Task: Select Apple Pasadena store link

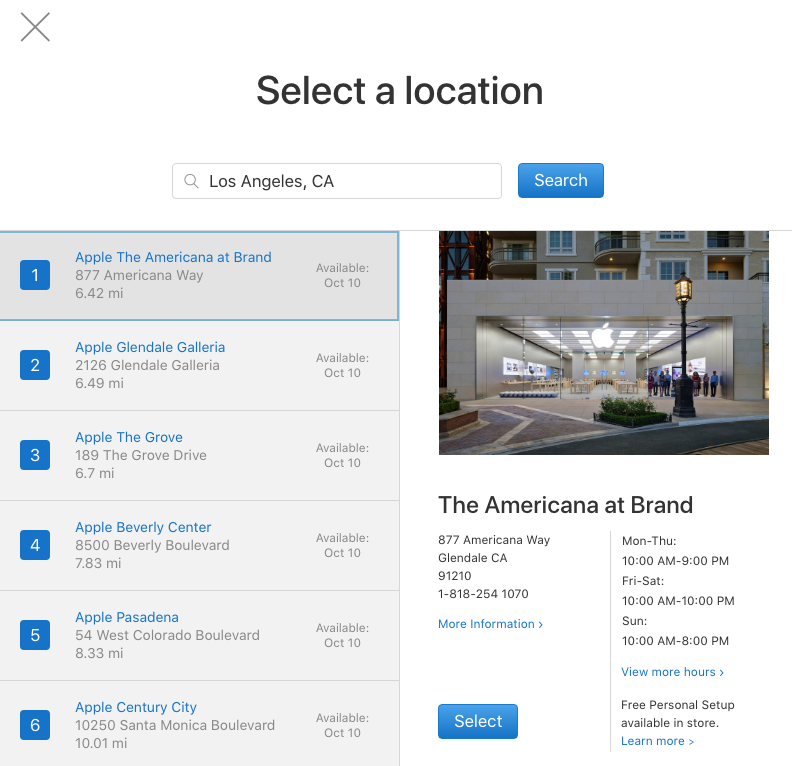Action: 127,617
